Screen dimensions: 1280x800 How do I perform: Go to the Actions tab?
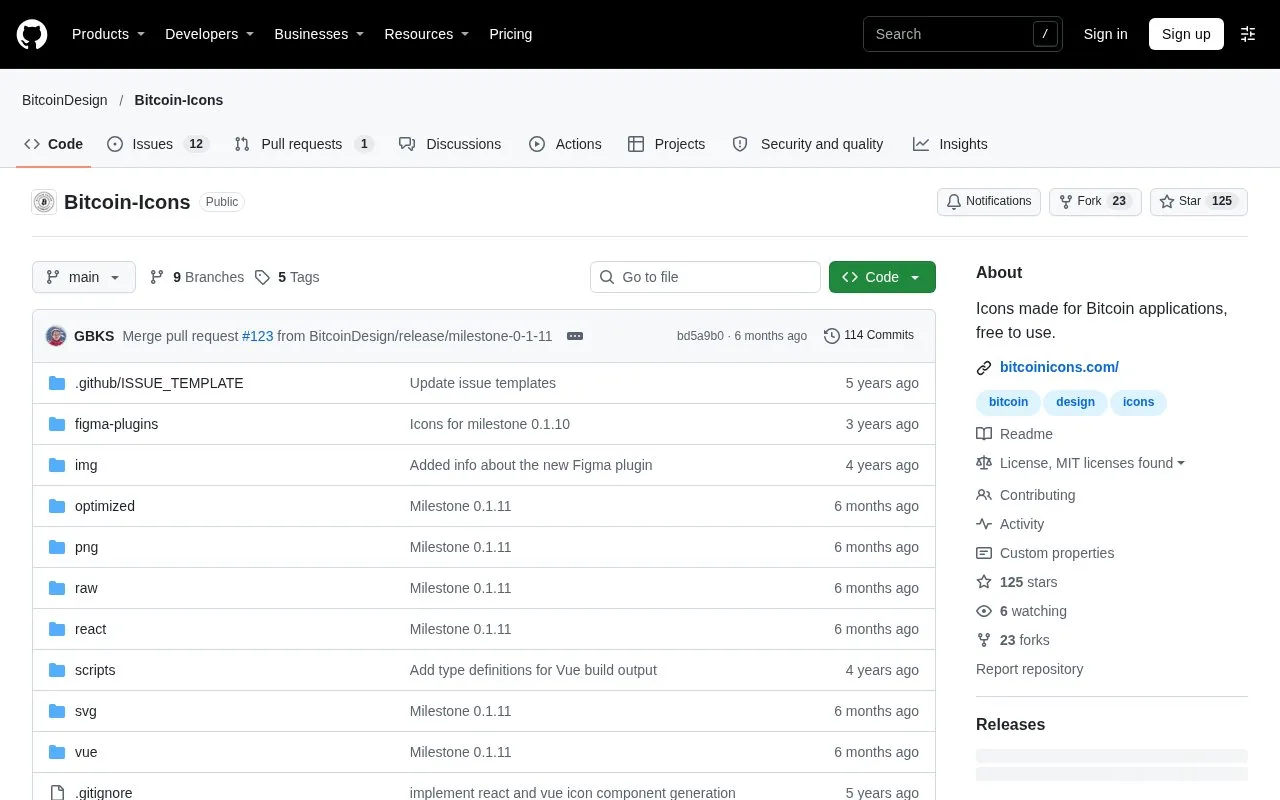[565, 144]
